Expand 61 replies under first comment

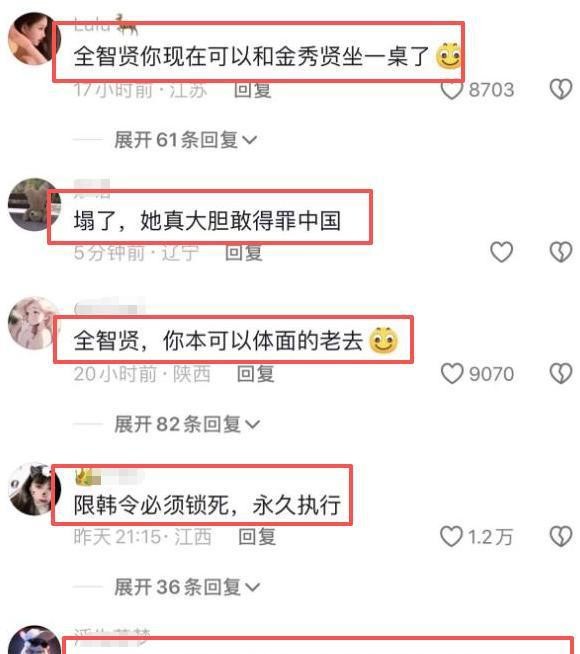coord(186,140)
